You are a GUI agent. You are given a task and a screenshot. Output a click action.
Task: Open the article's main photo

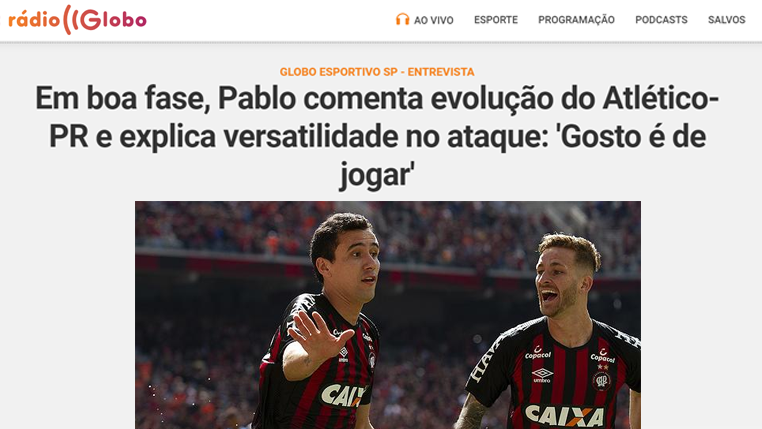click(388, 315)
